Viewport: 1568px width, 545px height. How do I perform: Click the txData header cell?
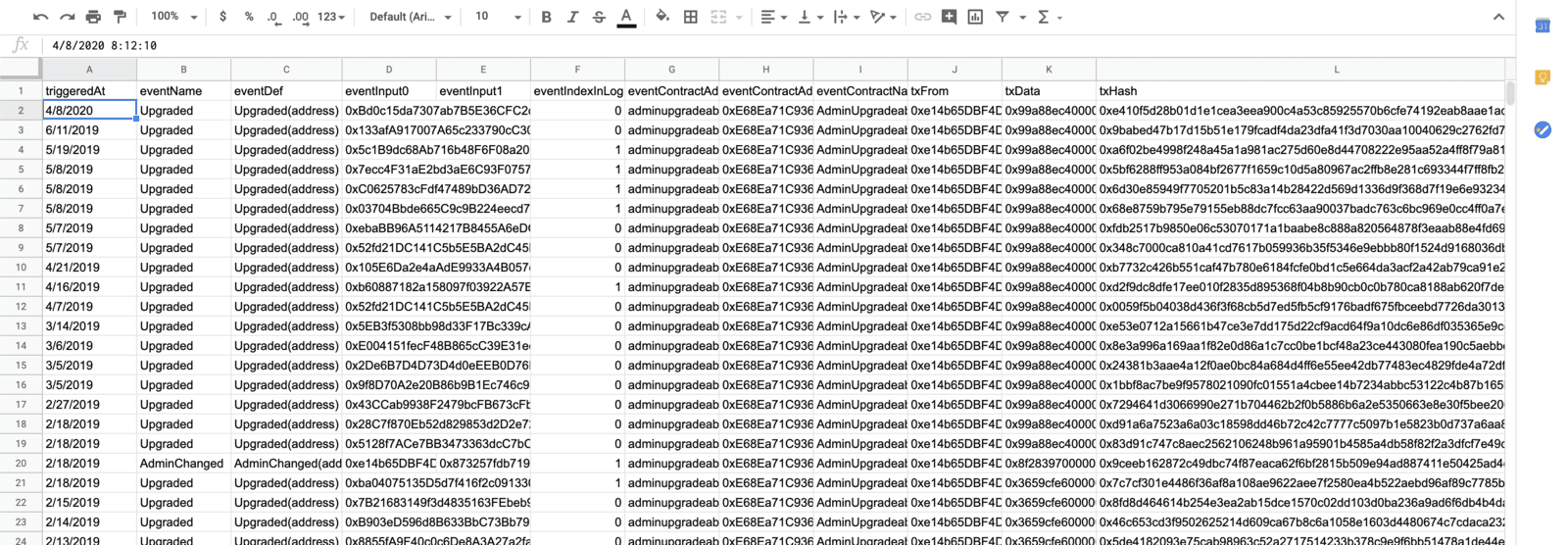(1049, 90)
